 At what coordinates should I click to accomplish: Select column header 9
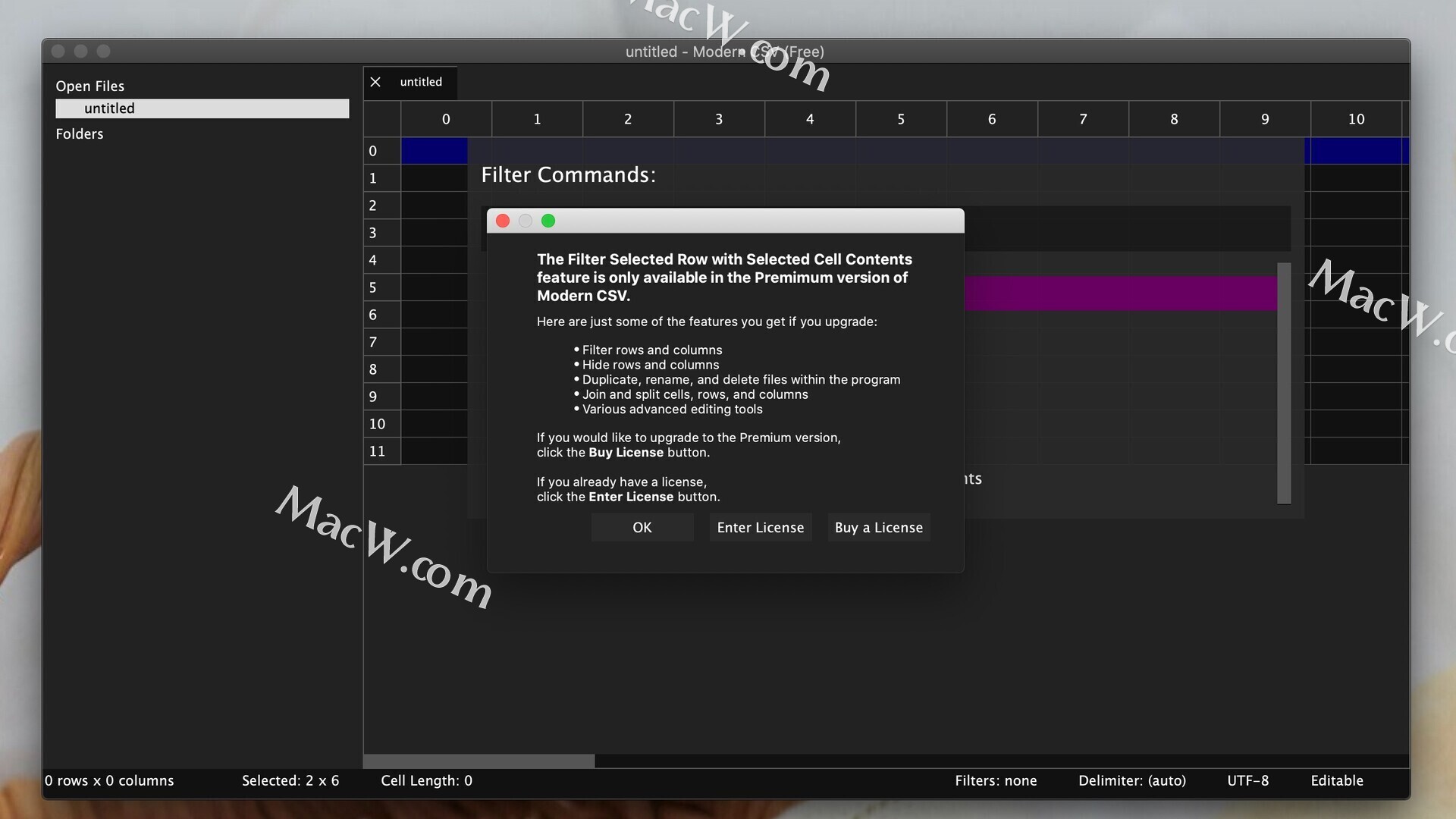1265,119
